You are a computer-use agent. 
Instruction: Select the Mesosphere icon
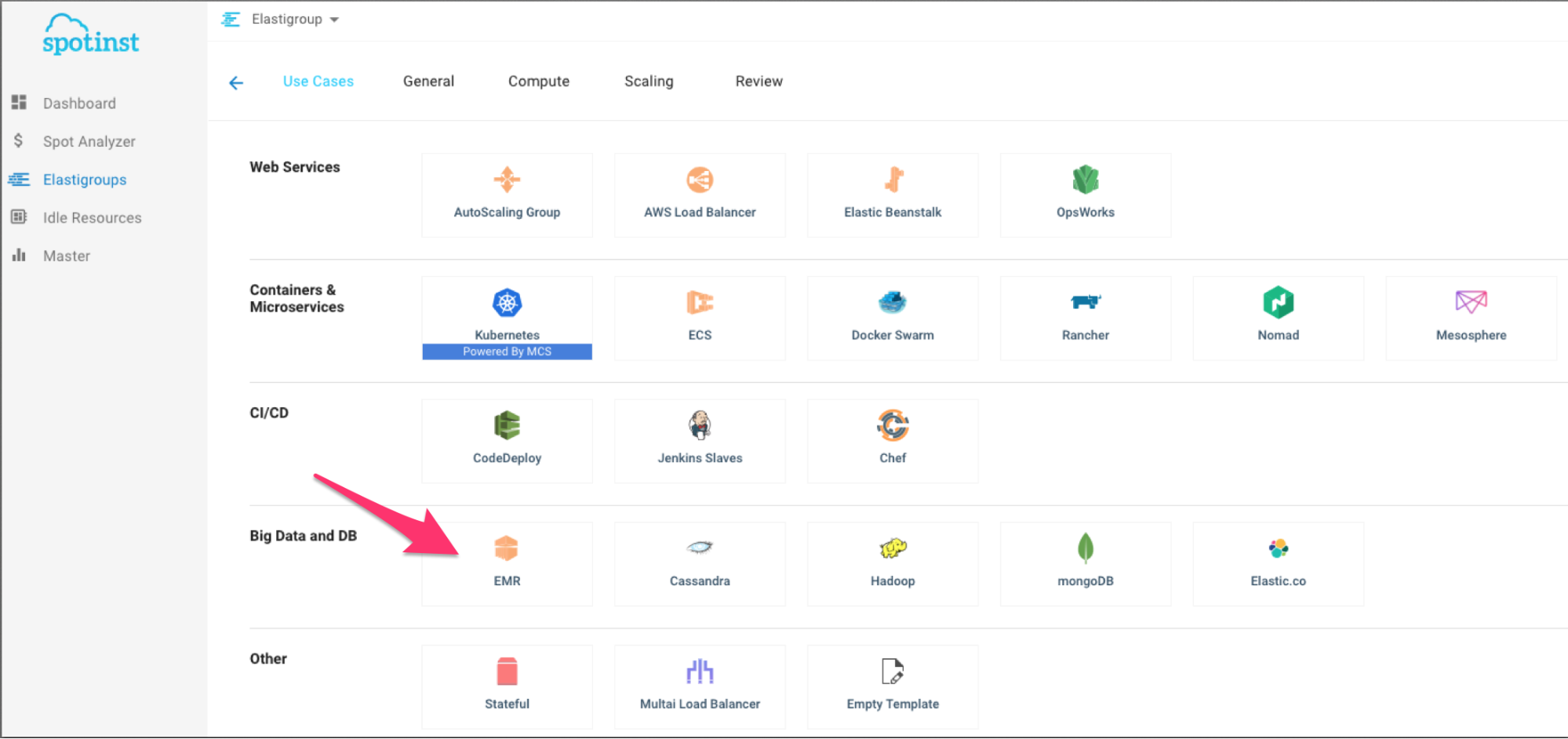coord(1471,302)
